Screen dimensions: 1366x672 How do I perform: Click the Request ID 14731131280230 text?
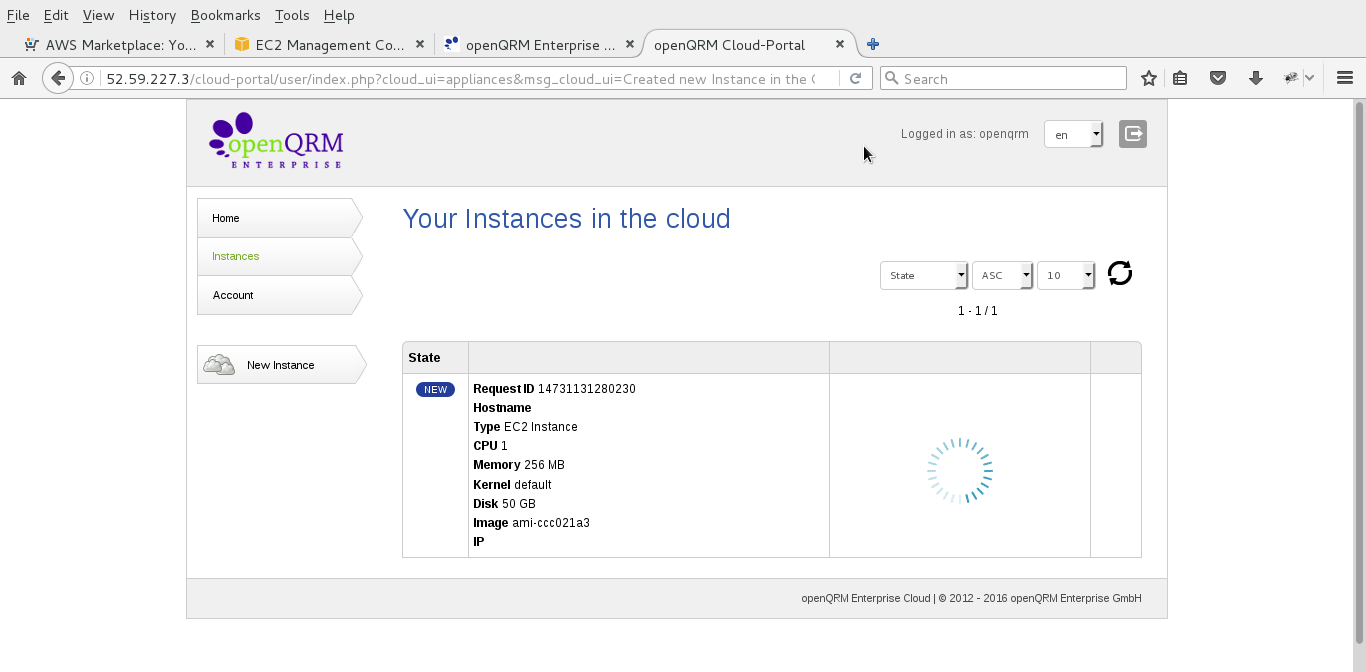click(x=554, y=389)
